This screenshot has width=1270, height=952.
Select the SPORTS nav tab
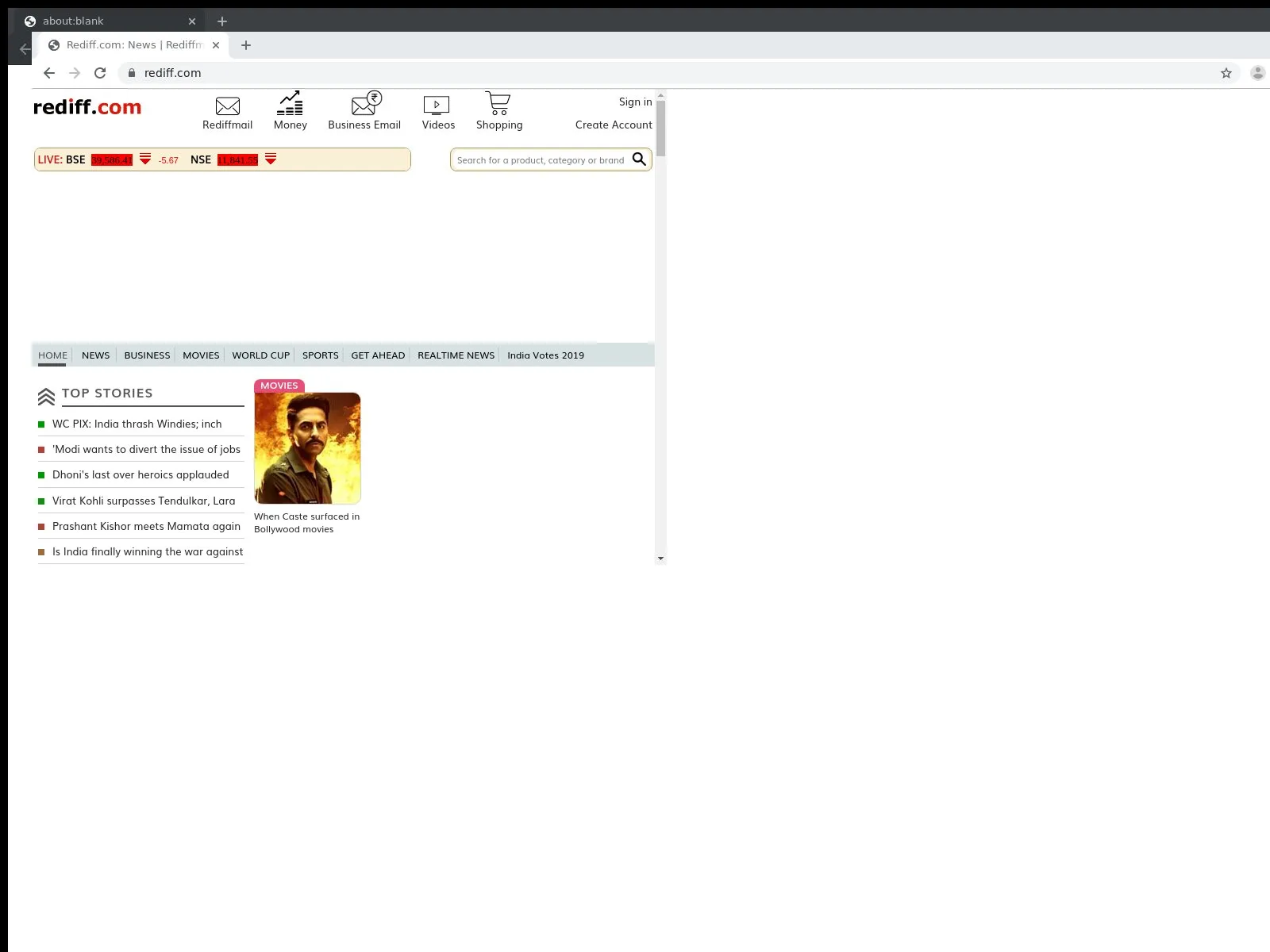[321, 355]
